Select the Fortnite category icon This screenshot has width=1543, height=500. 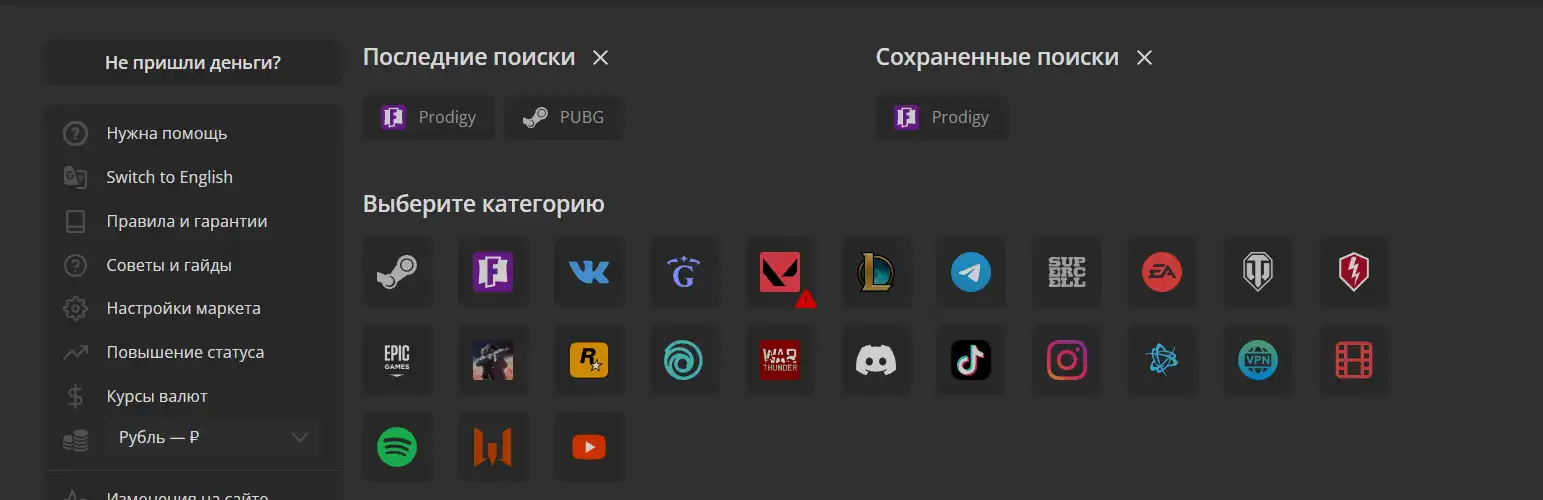[493, 272]
